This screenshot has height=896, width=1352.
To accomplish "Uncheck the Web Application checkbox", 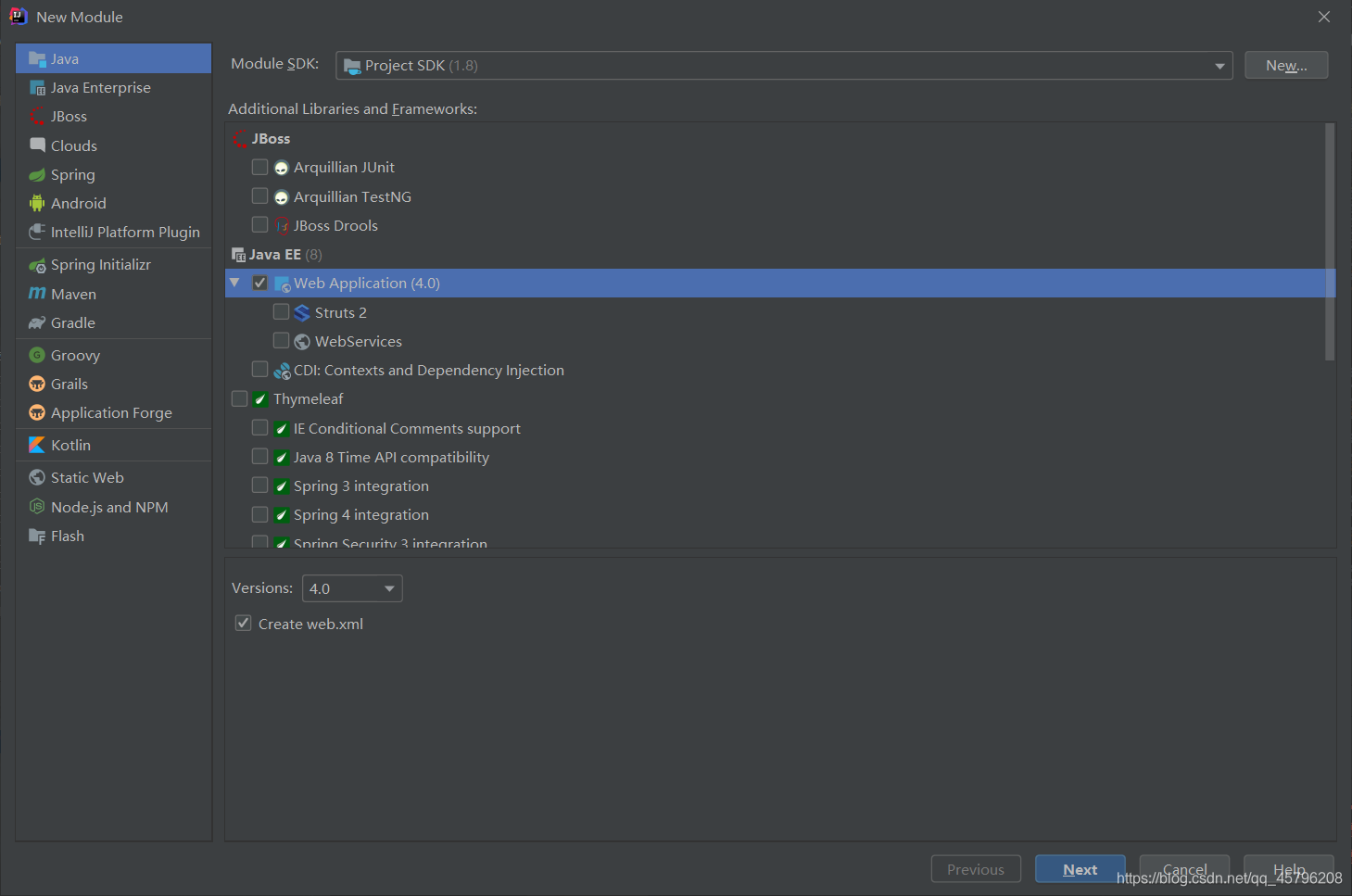I will pos(260,283).
